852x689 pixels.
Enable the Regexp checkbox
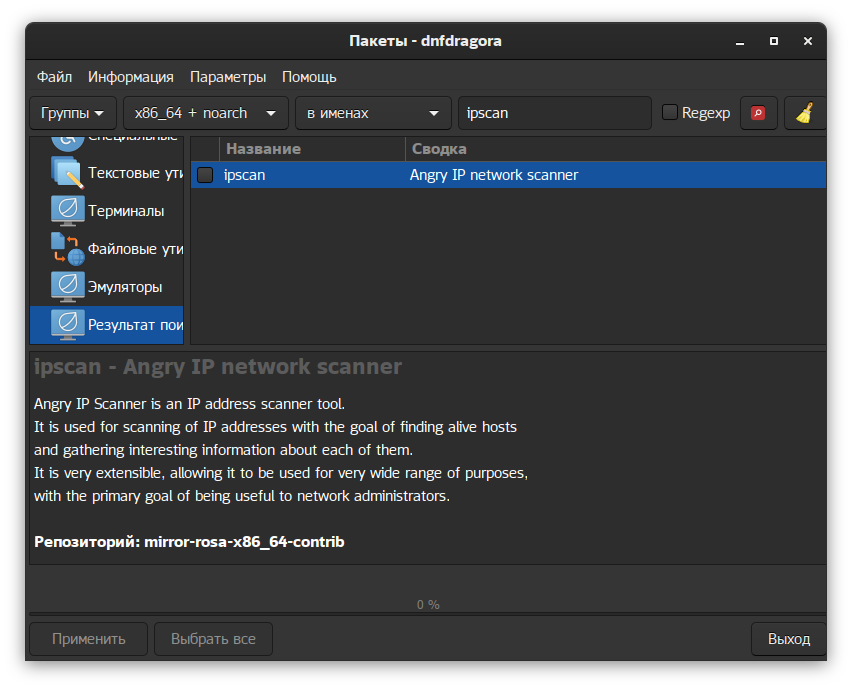click(670, 113)
